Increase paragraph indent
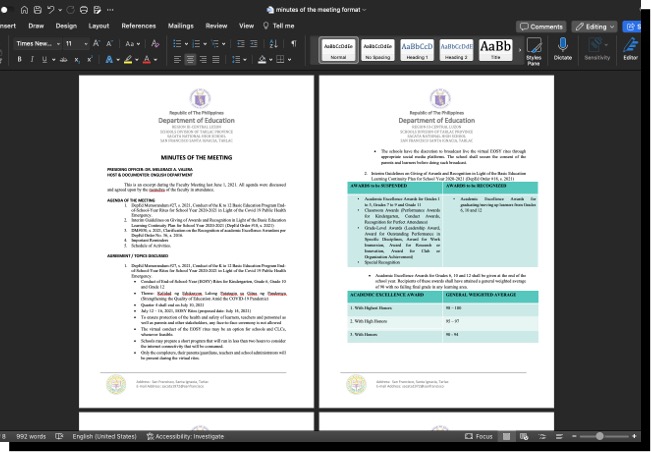The width and height of the screenshot is (651, 452). (254, 44)
